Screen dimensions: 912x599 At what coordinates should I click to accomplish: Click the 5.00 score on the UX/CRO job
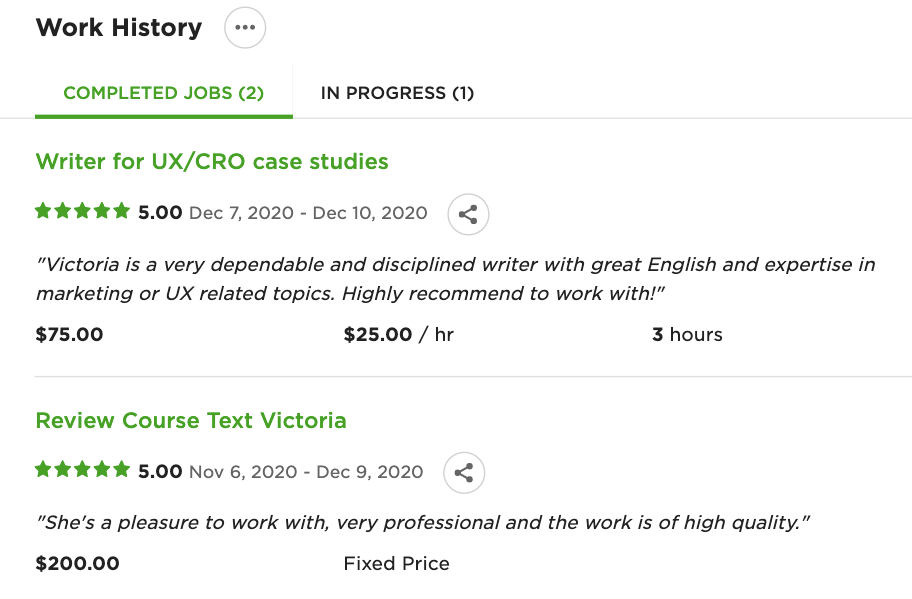click(x=160, y=212)
